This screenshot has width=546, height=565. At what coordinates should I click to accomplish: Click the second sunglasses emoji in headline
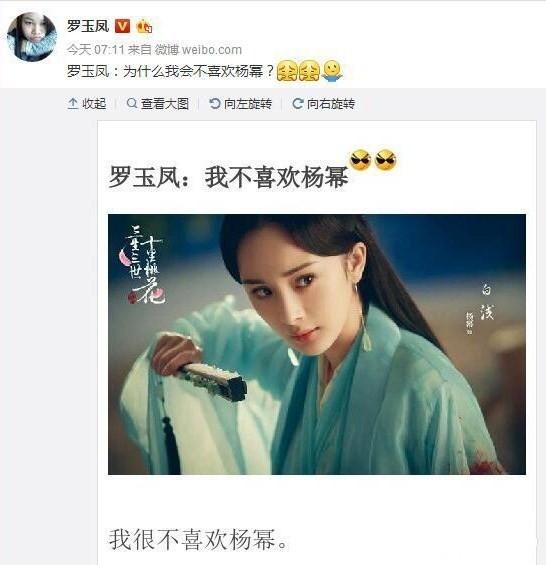pyautogui.click(x=385, y=159)
